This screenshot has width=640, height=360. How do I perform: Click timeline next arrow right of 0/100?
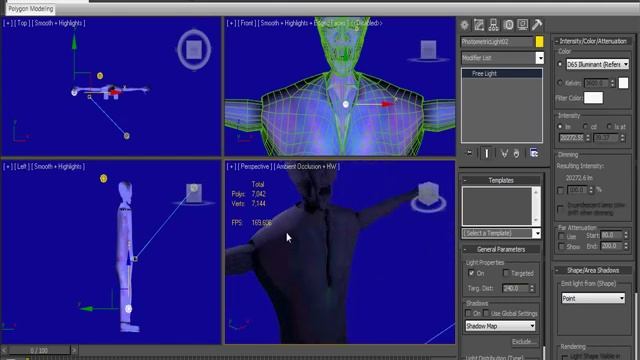(74, 350)
